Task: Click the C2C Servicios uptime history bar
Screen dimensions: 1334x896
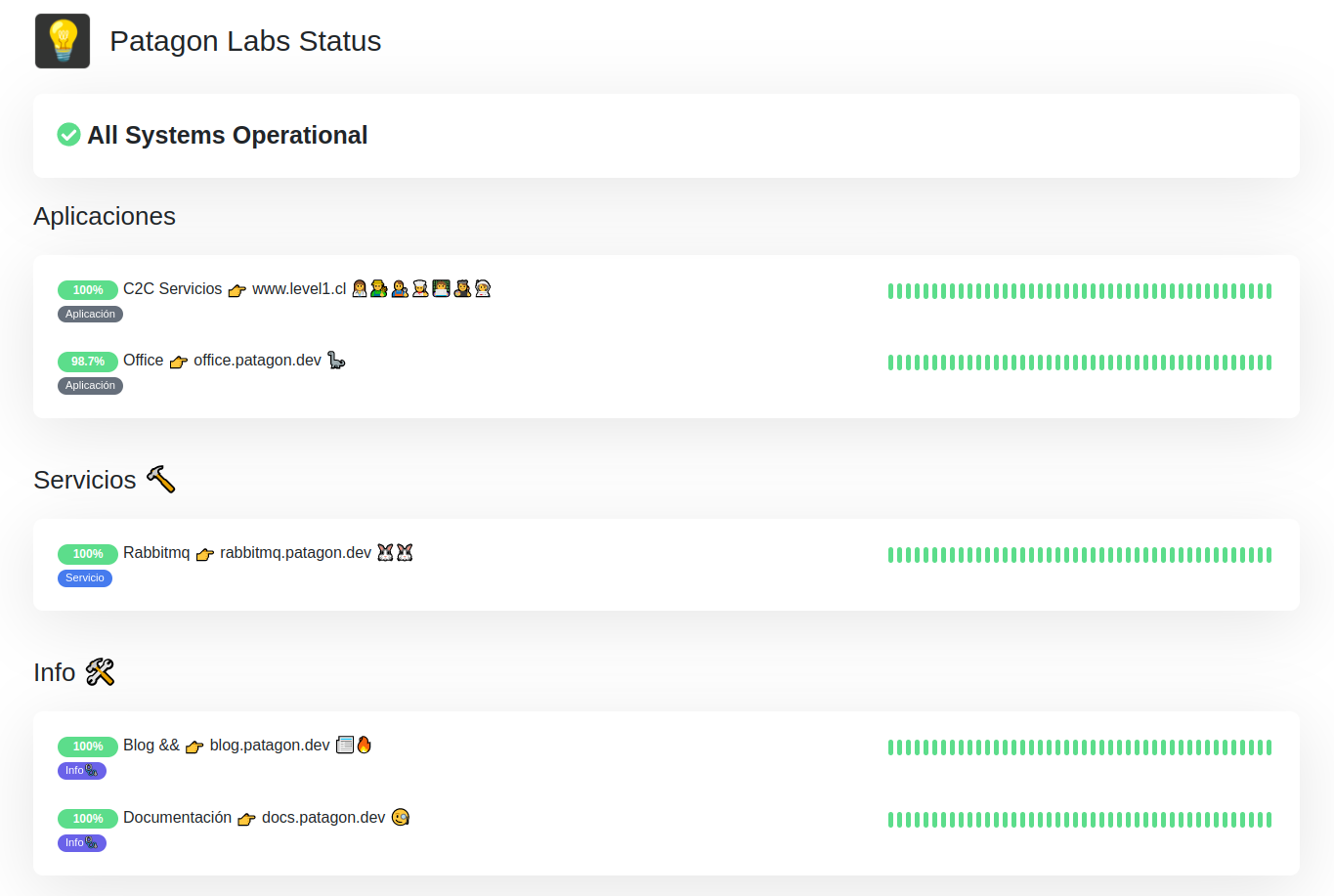Action: click(1079, 291)
